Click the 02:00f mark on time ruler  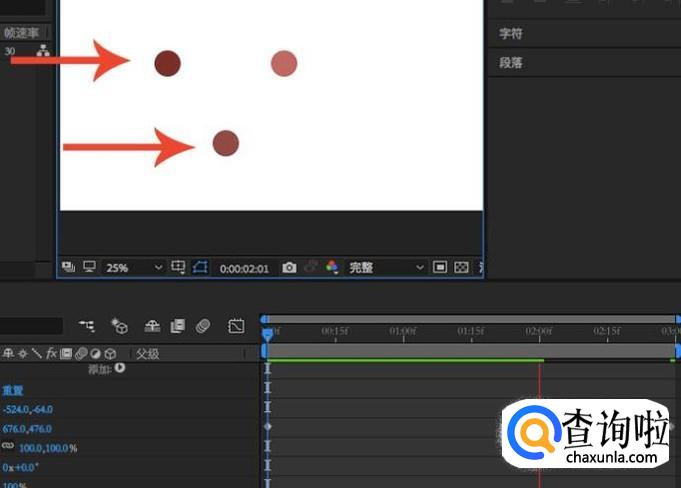(539, 332)
